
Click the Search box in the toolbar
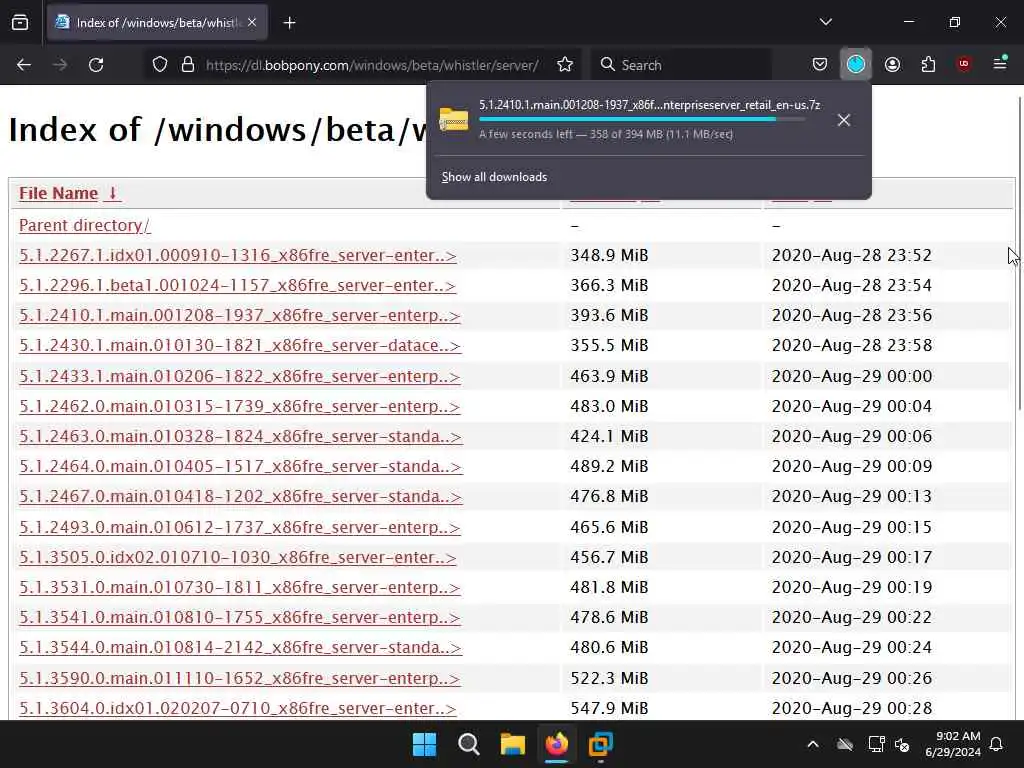(682, 65)
